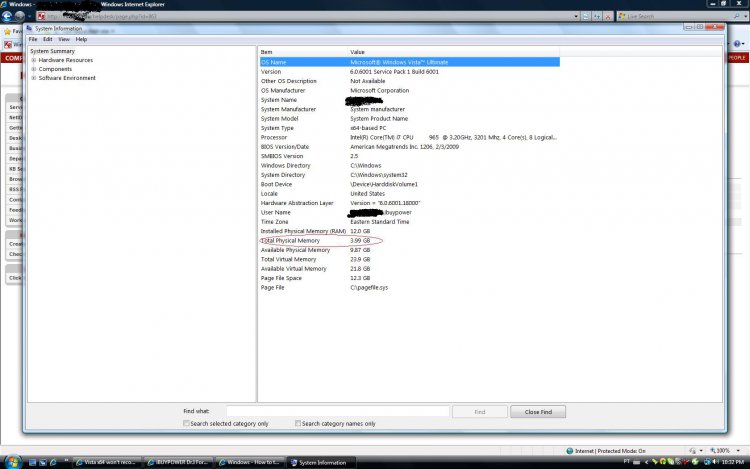Open the File menu in System Information
The height and width of the screenshot is (469, 750).
33,39
